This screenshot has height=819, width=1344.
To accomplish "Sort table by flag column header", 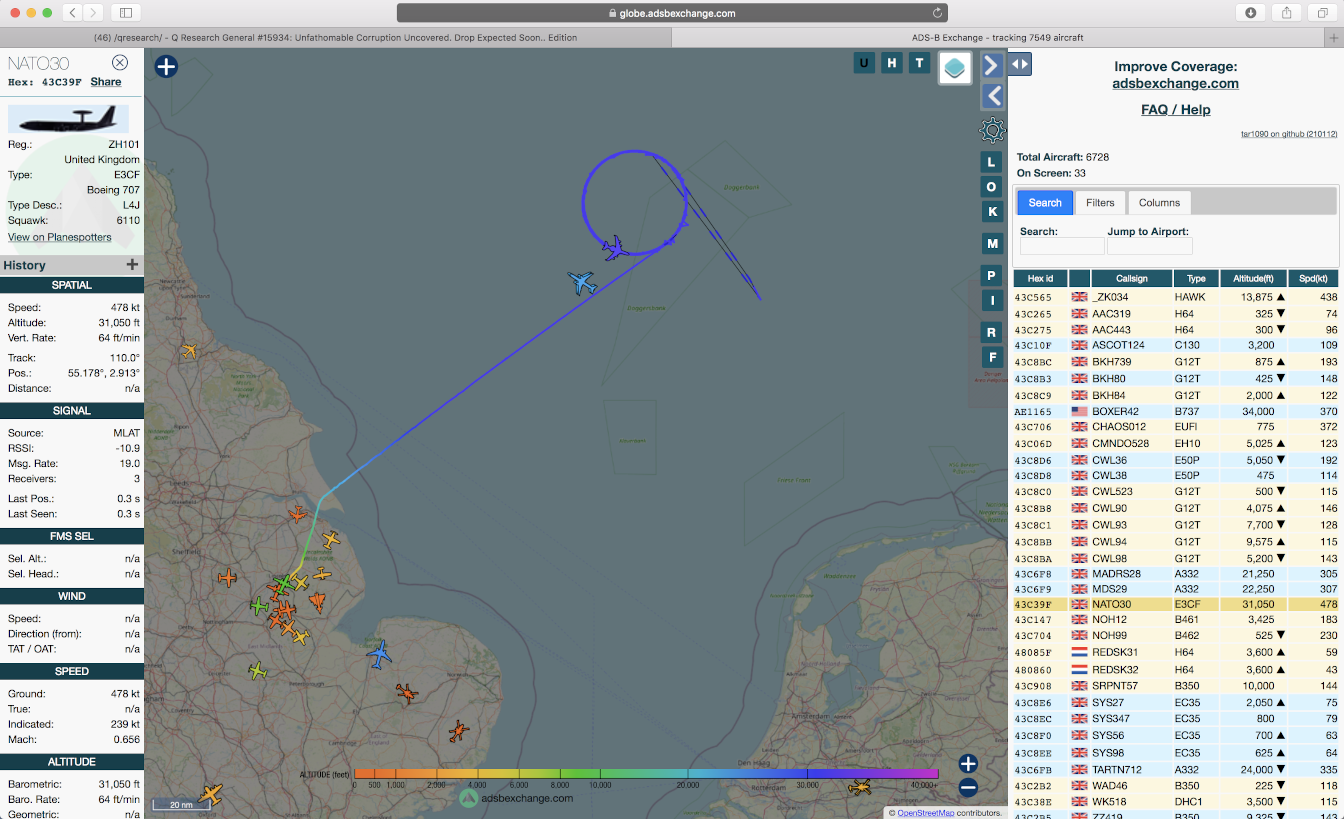I will [x=1080, y=278].
